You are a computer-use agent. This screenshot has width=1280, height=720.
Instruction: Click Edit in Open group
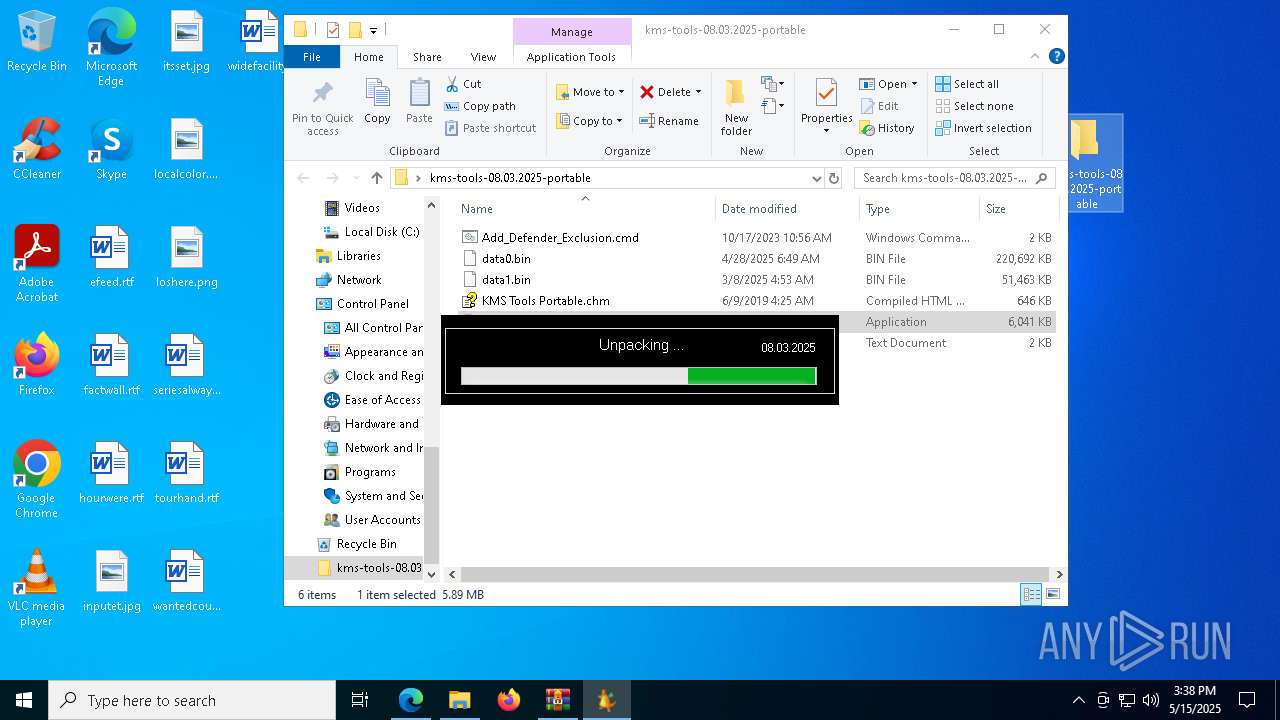[878, 106]
